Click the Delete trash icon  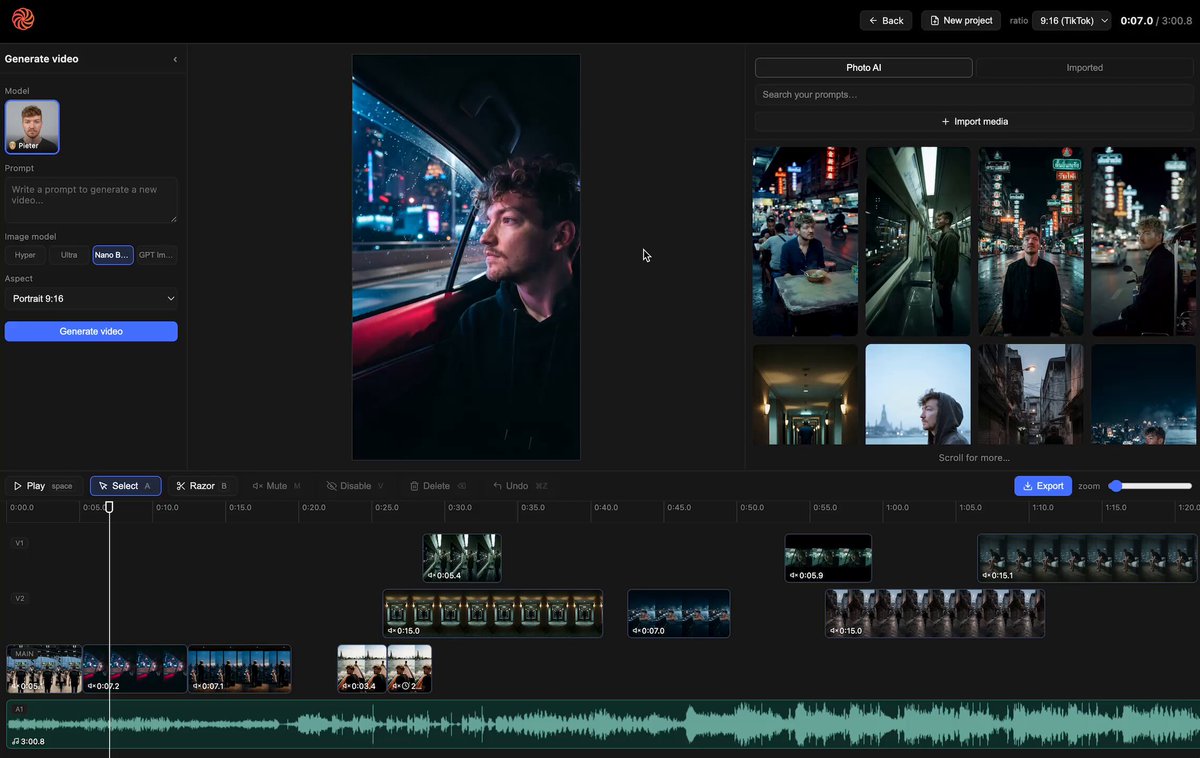pyautogui.click(x=414, y=486)
